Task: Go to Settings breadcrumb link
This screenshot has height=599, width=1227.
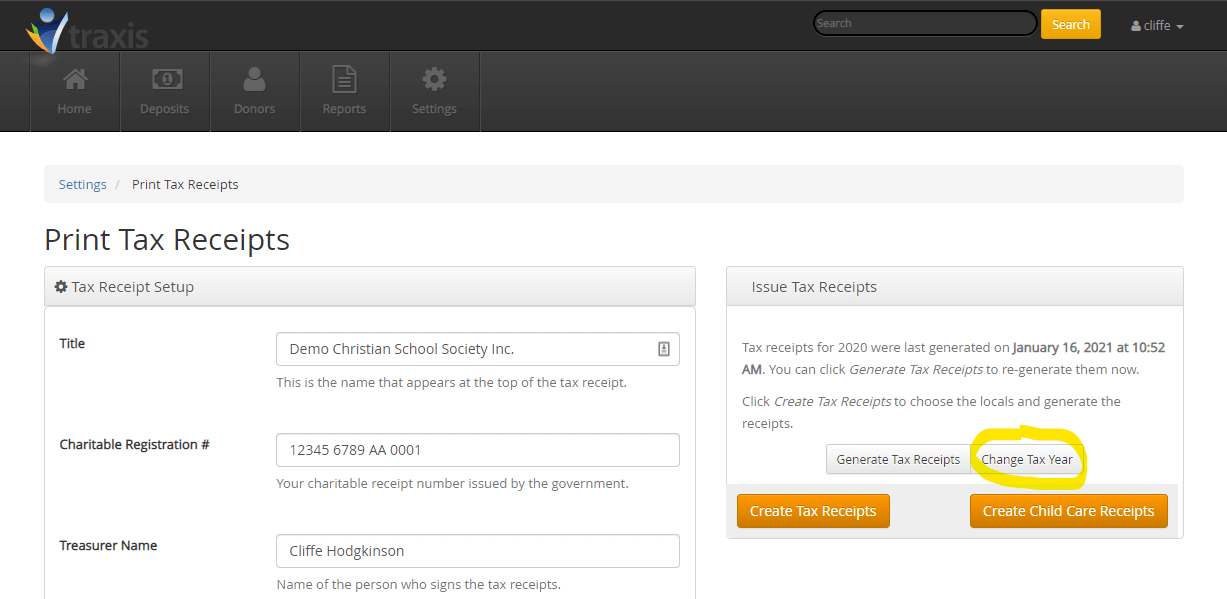Action: point(82,184)
